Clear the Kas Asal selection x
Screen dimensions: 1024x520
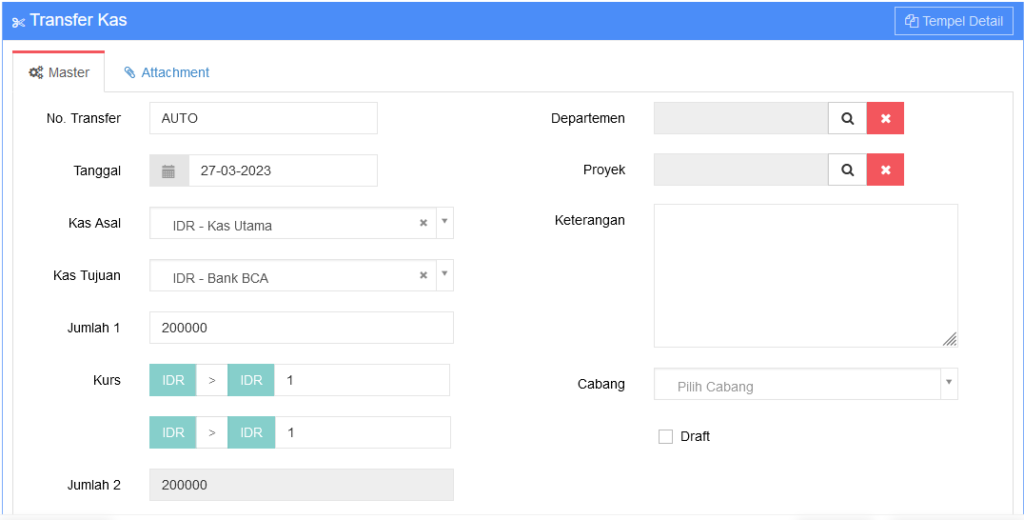pyautogui.click(x=423, y=223)
